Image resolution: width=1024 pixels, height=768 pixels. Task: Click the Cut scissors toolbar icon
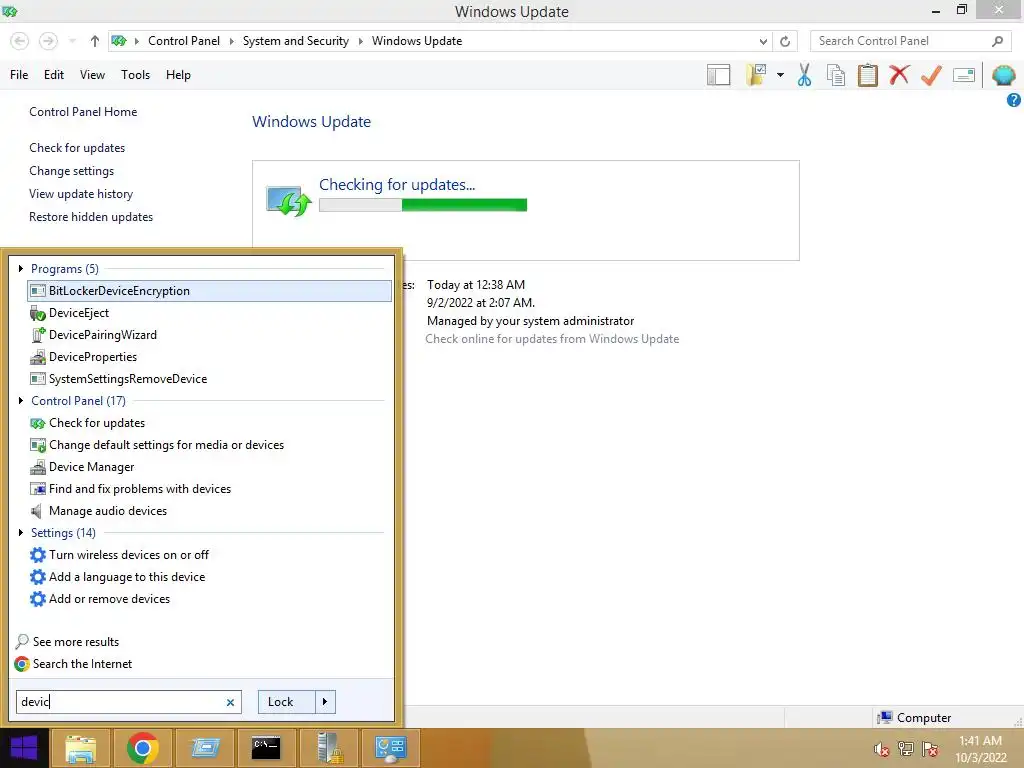pos(805,75)
